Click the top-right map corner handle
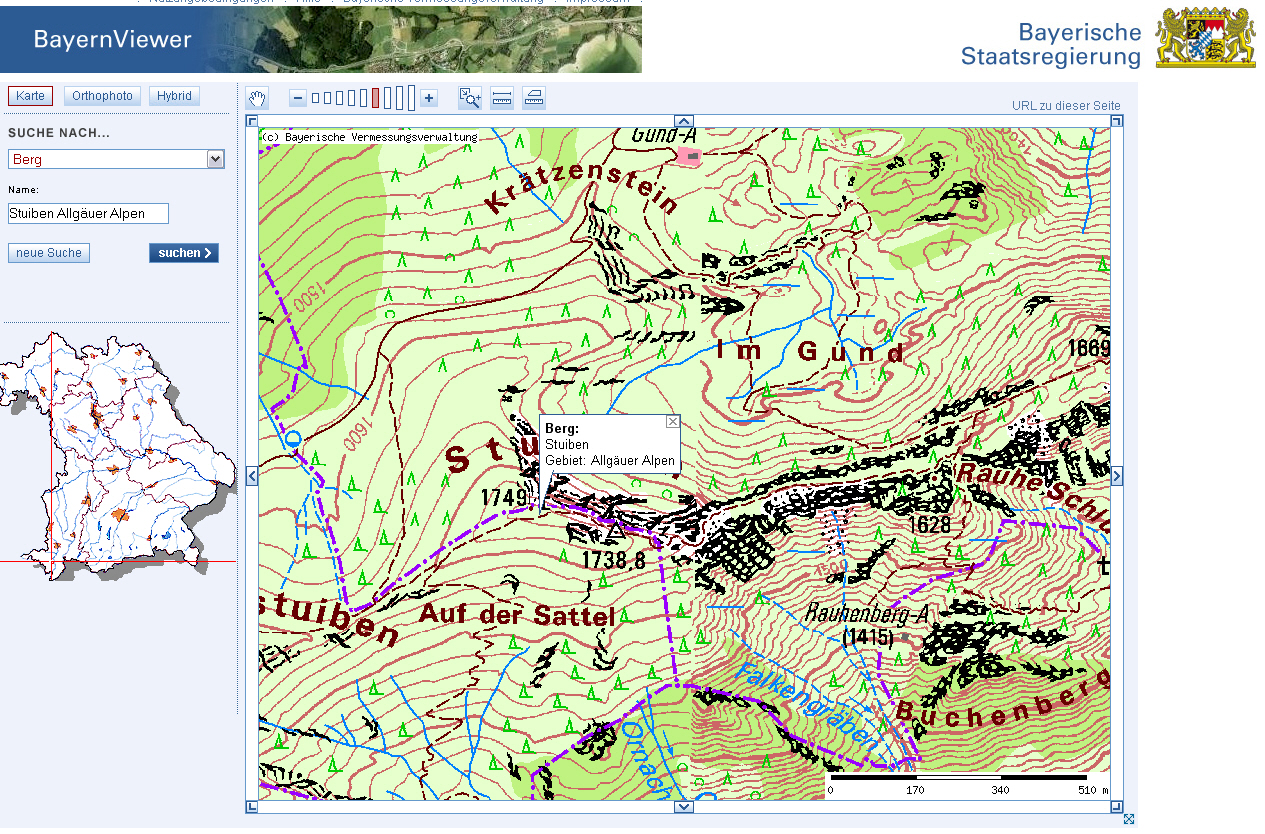Image resolution: width=1265 pixels, height=834 pixels. [1117, 121]
